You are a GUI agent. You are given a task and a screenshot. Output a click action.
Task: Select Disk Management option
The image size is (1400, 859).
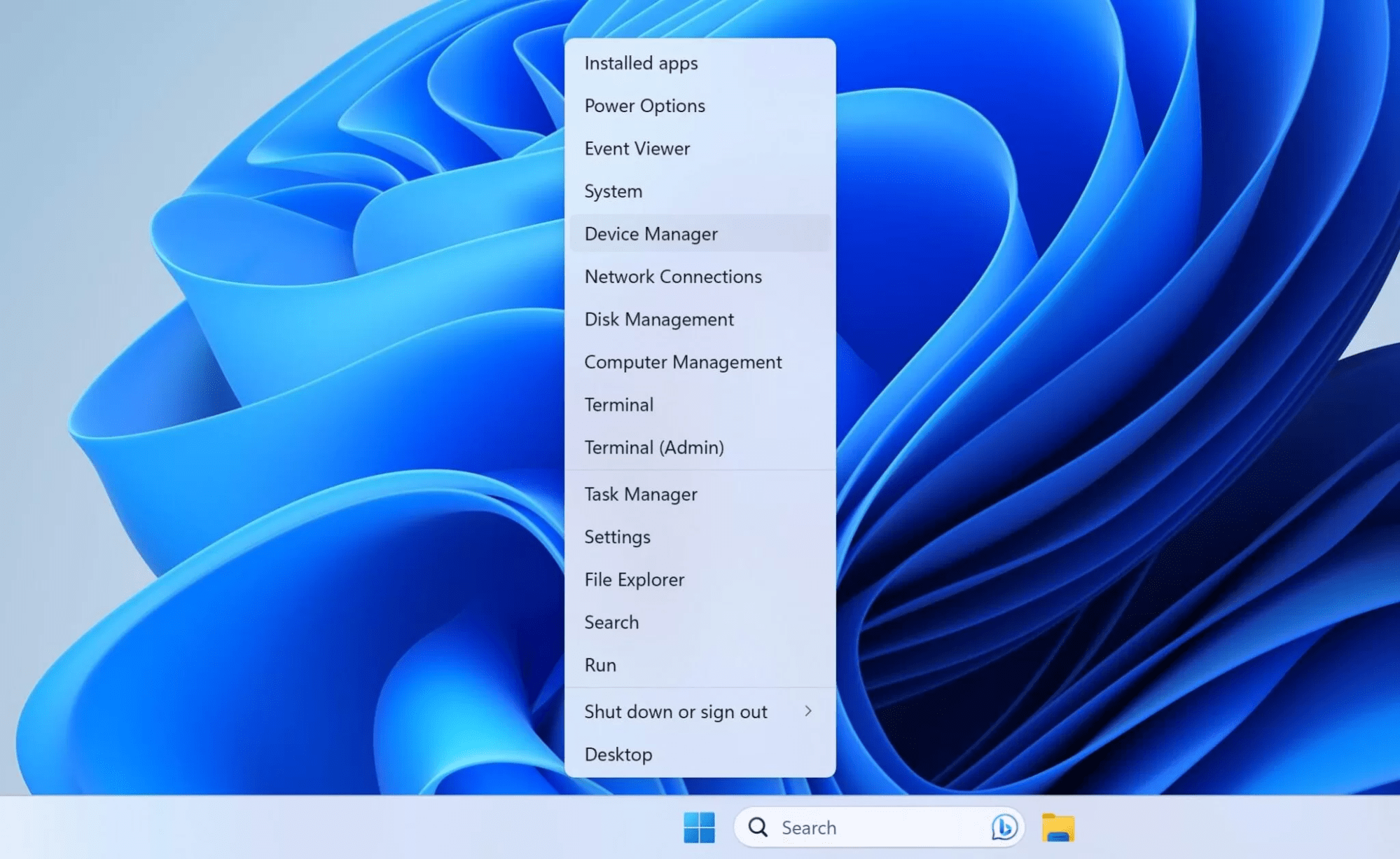pyautogui.click(x=659, y=318)
